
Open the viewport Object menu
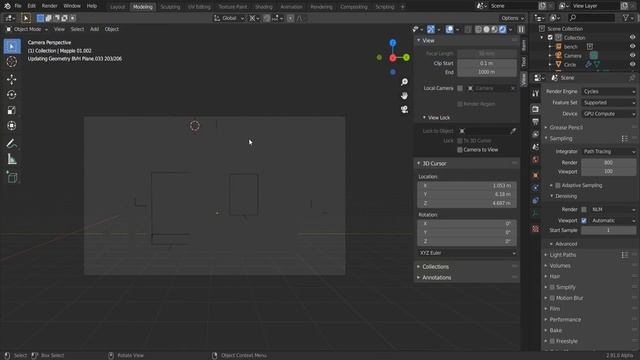(111, 29)
